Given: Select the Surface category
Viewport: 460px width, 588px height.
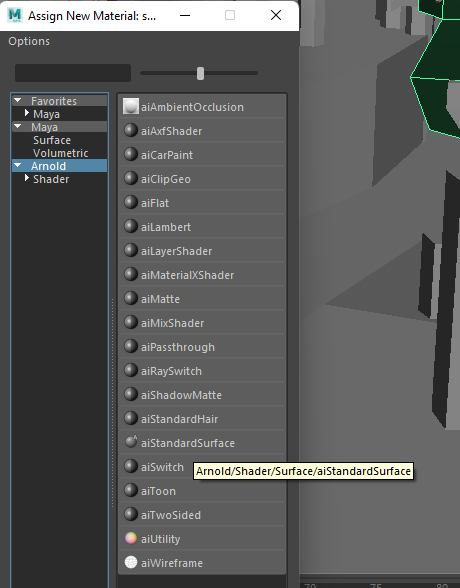Looking at the screenshot, I should pos(52,140).
